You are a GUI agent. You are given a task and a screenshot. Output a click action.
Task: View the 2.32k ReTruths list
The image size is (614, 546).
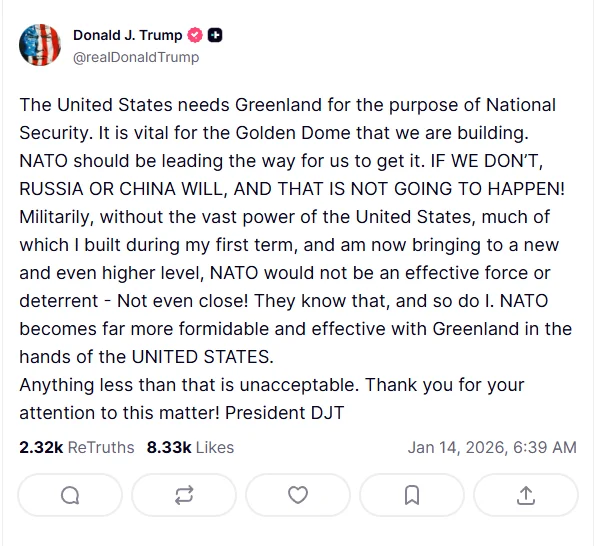coord(76,447)
